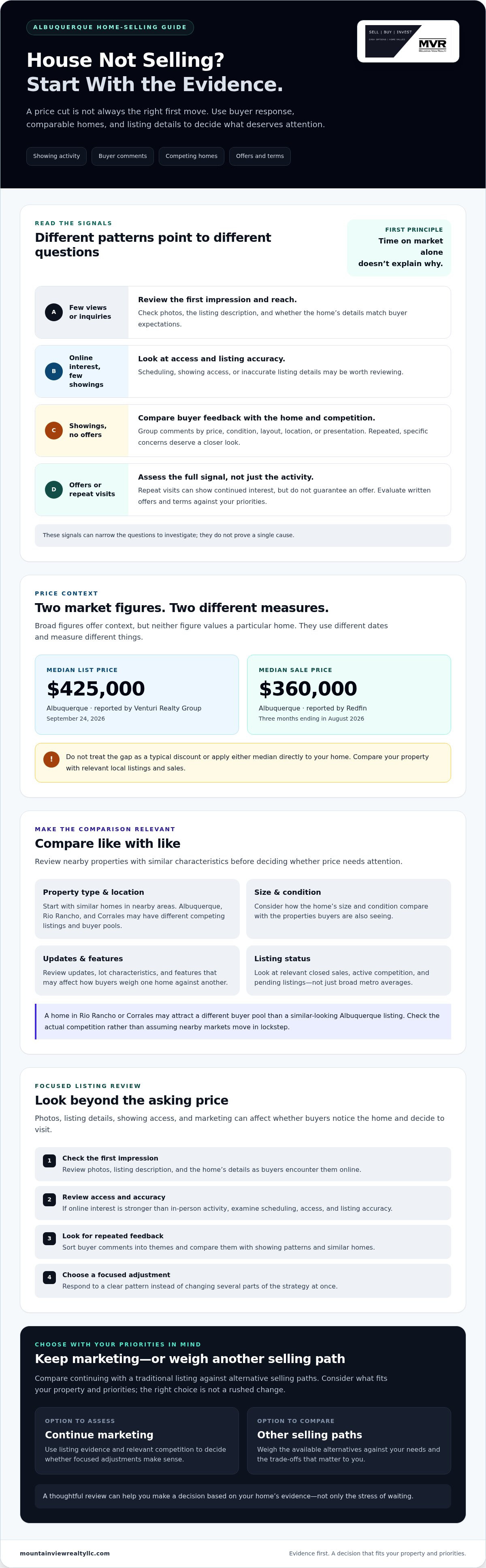Image resolution: width=486 pixels, height=1568 pixels.
Task: Select the Offers and terms tag
Action: pos(260,156)
